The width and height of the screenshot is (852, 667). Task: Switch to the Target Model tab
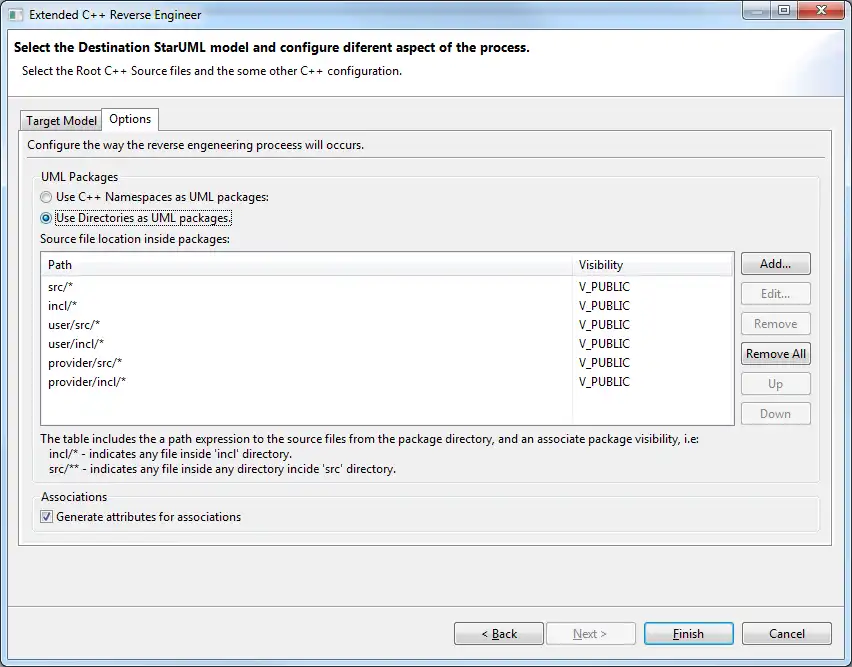coord(61,121)
